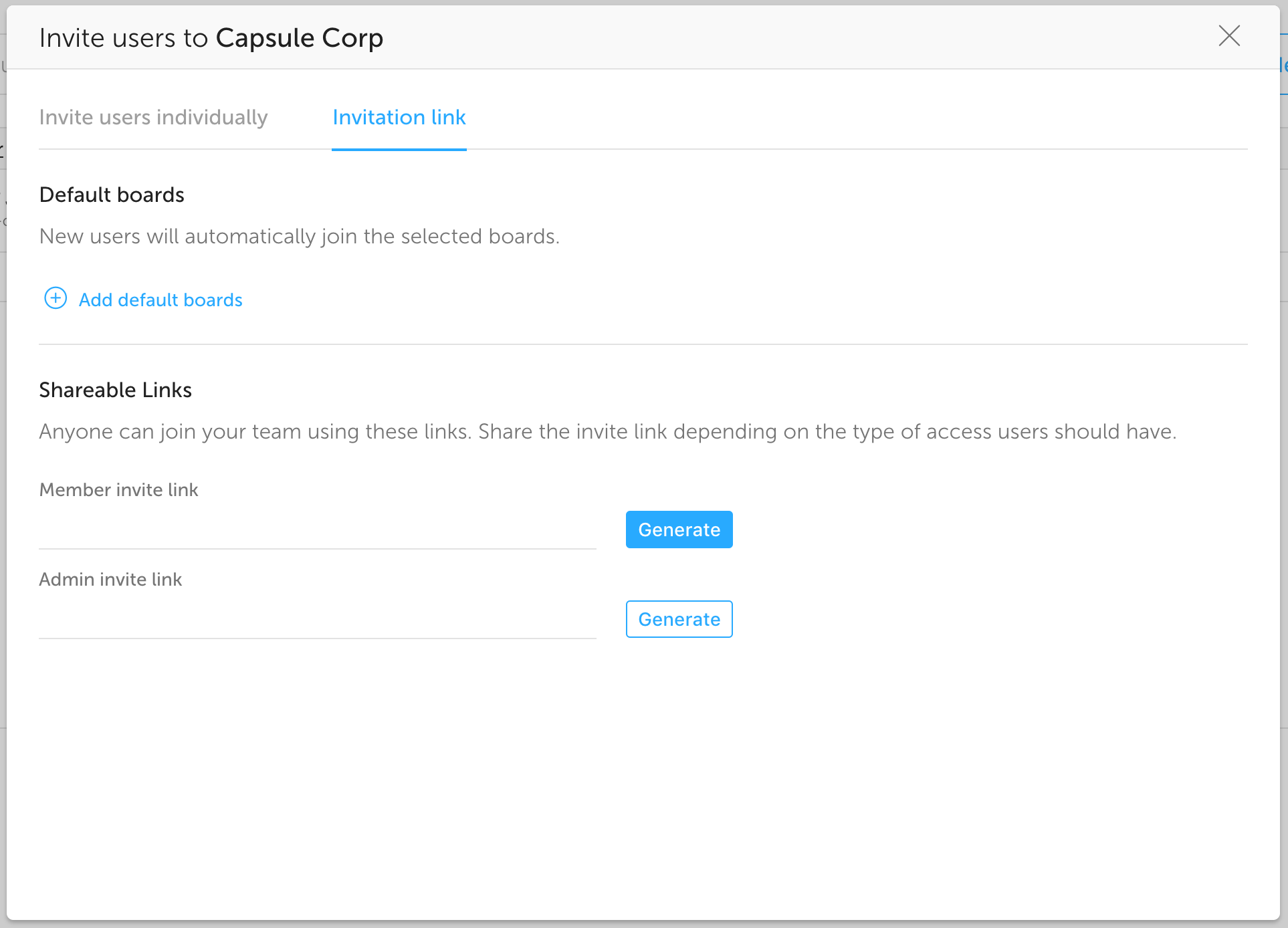The width and height of the screenshot is (1288, 928).
Task: Focus the Admin invite link field
Action: [x=317, y=620]
